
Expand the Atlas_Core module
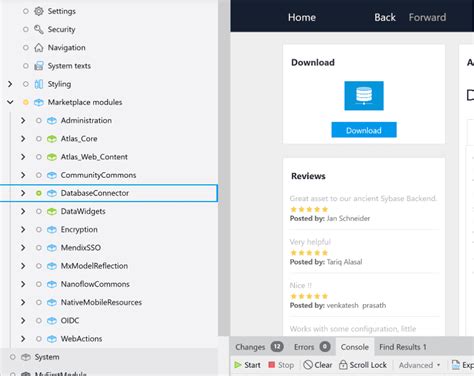pyautogui.click(x=23, y=139)
